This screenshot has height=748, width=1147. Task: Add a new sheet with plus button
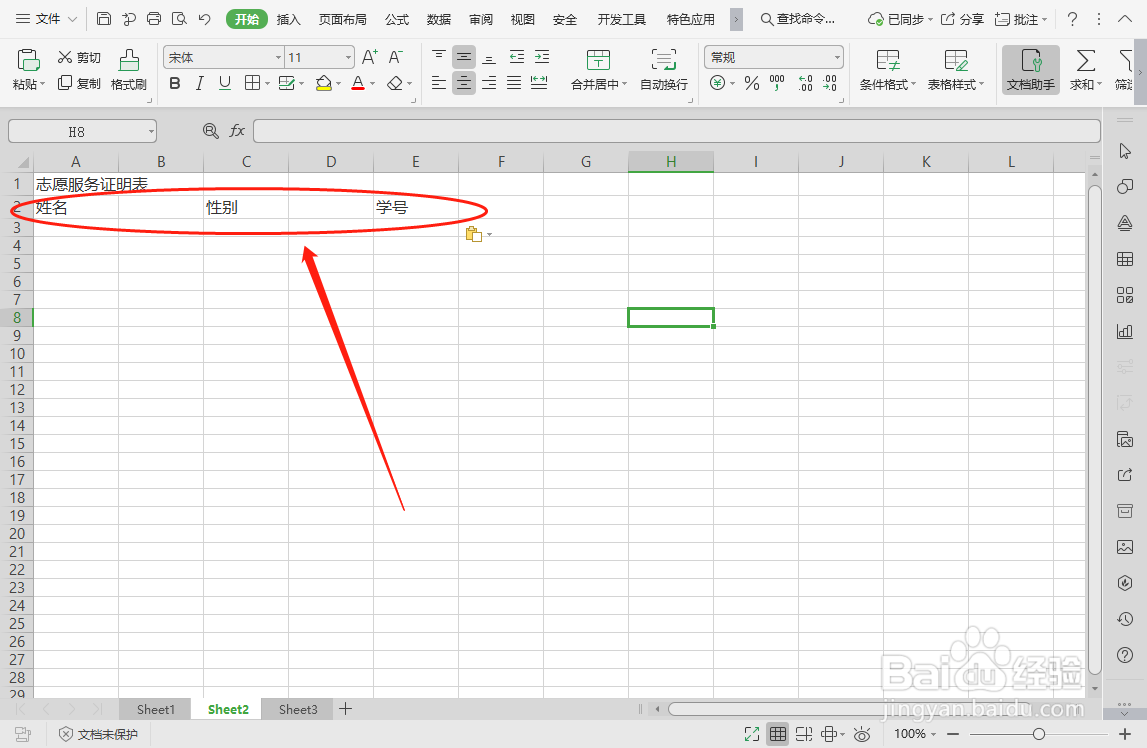(x=346, y=709)
